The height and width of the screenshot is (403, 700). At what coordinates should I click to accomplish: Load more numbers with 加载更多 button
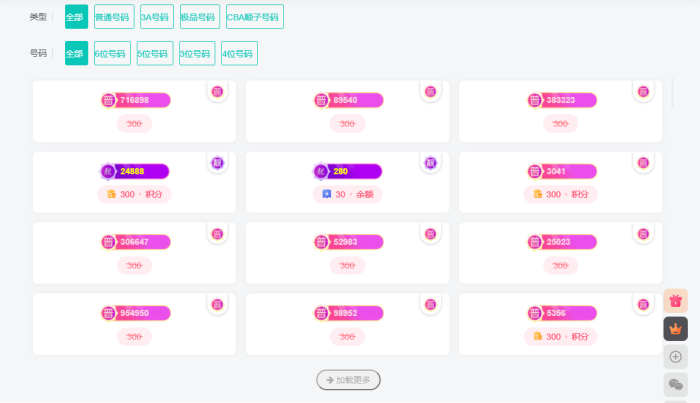click(x=348, y=380)
